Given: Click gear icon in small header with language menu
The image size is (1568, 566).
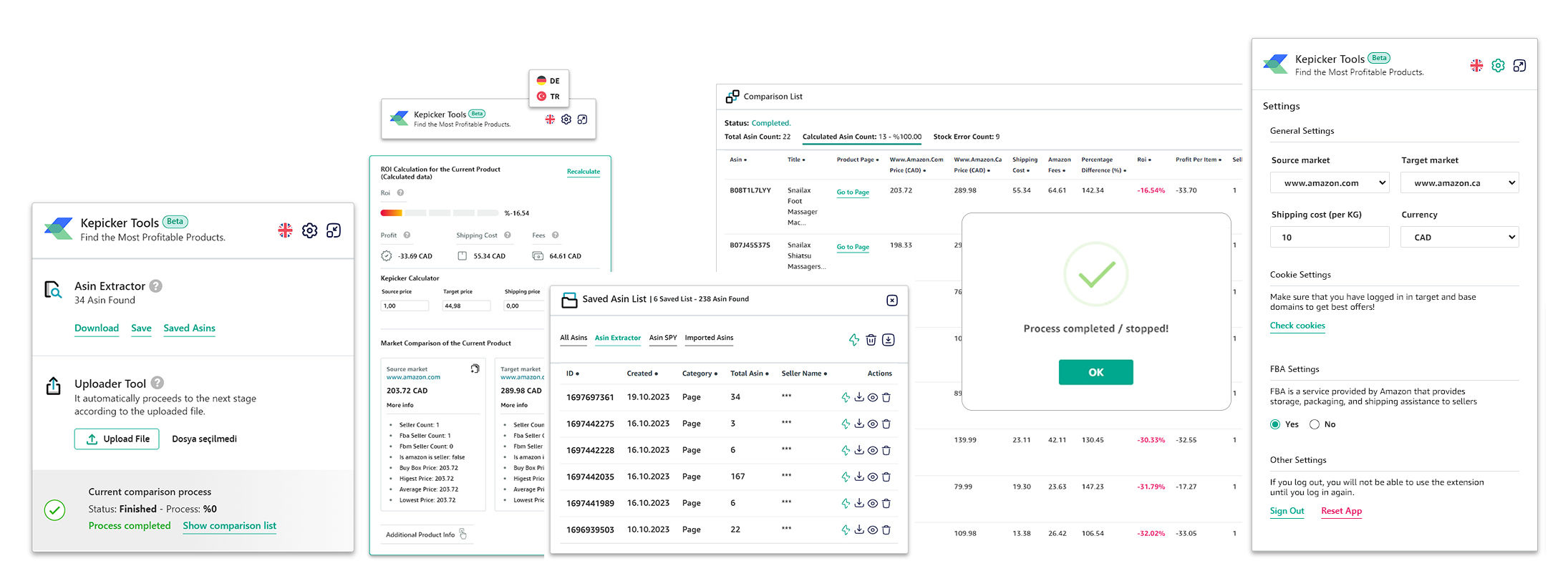Looking at the screenshot, I should click(x=566, y=119).
